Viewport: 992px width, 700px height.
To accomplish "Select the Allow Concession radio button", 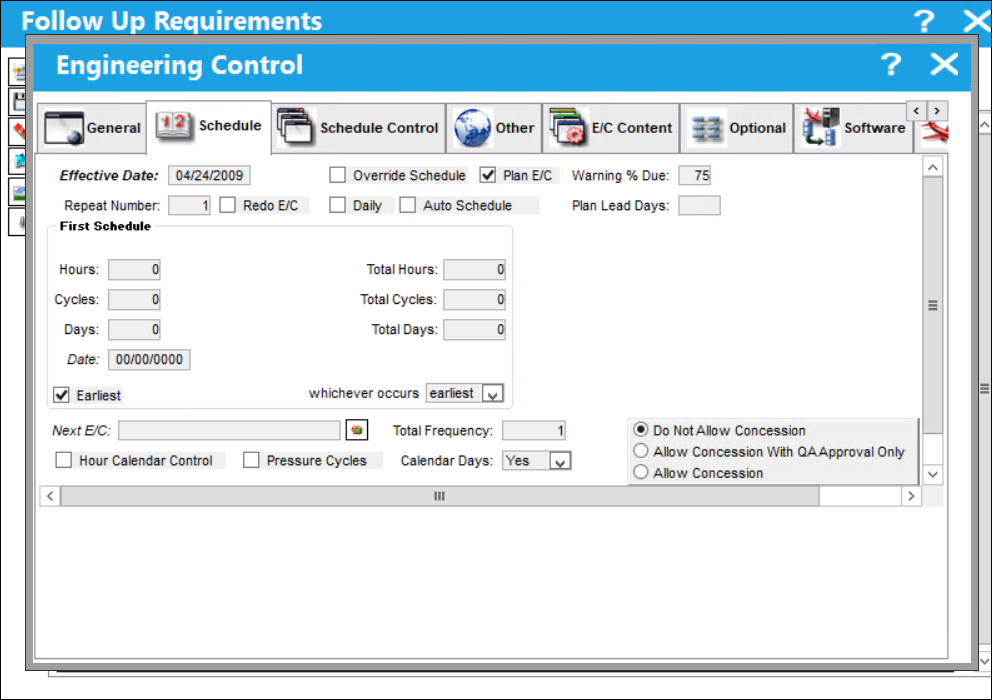I will [641, 472].
